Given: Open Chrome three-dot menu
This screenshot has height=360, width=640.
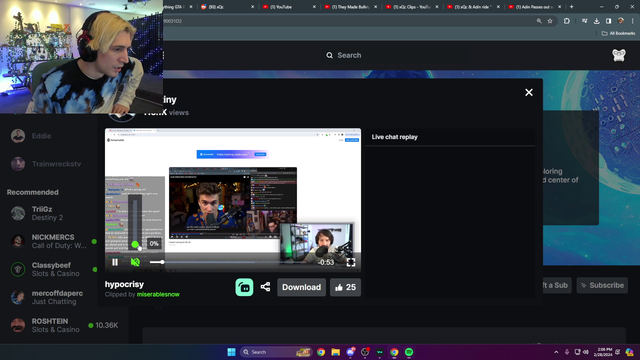Looking at the screenshot, I should click(x=633, y=21).
